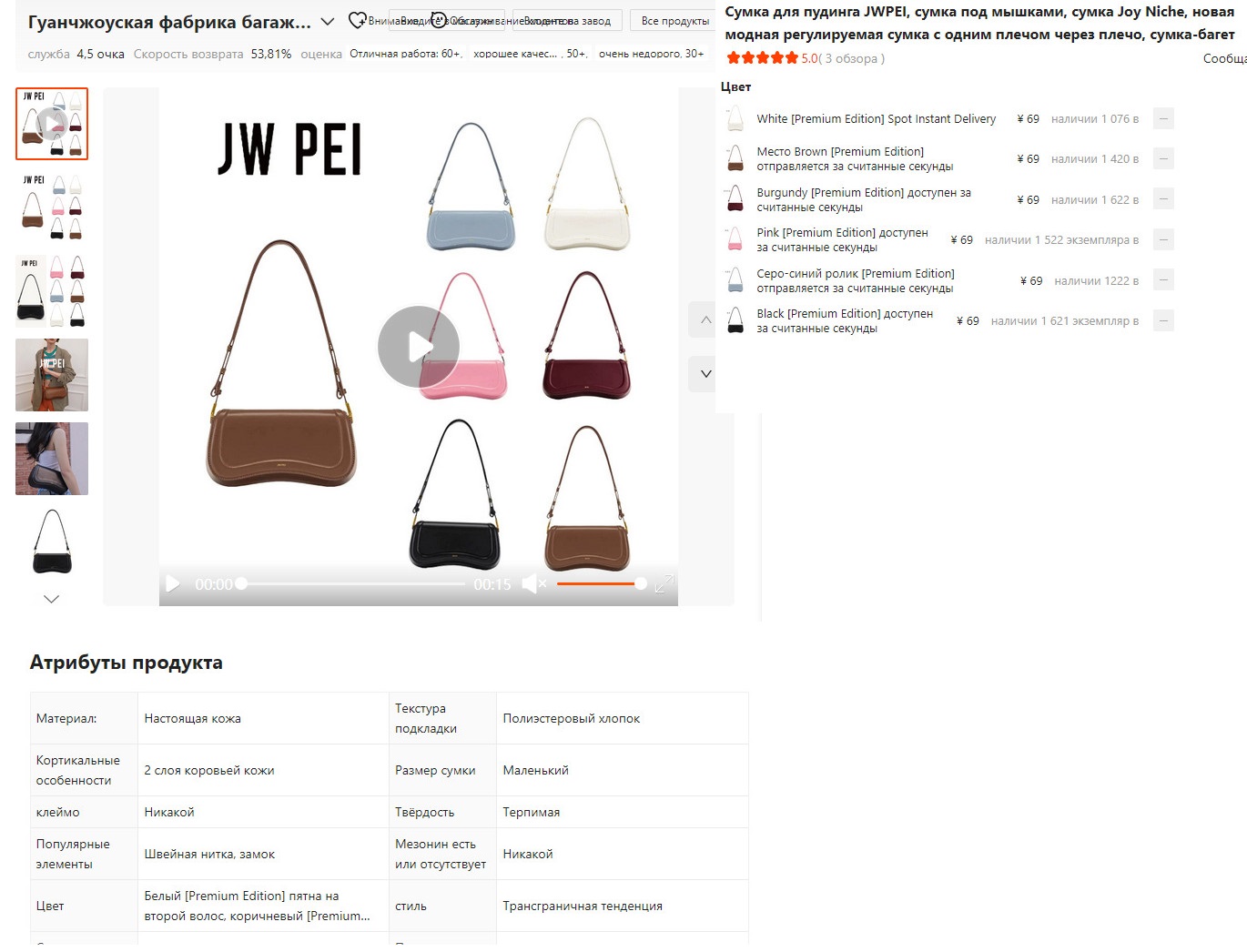Click the down arrow beside the video

[x=705, y=374]
